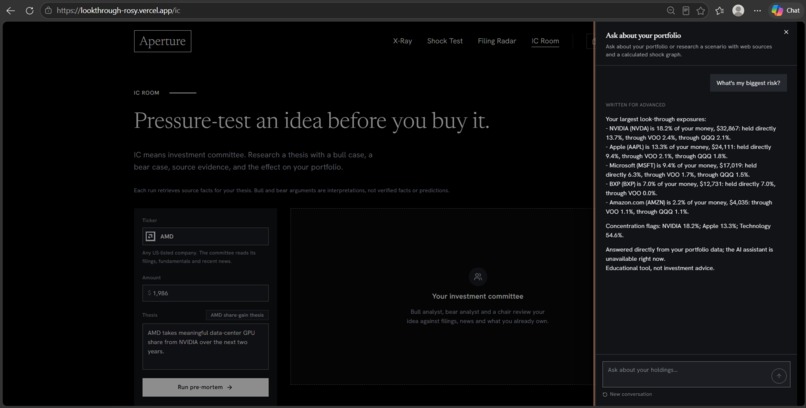Click the NVIDIA (NVDA) 18.2% exposure line
The image size is (806, 408).
pyautogui.click(x=691, y=133)
